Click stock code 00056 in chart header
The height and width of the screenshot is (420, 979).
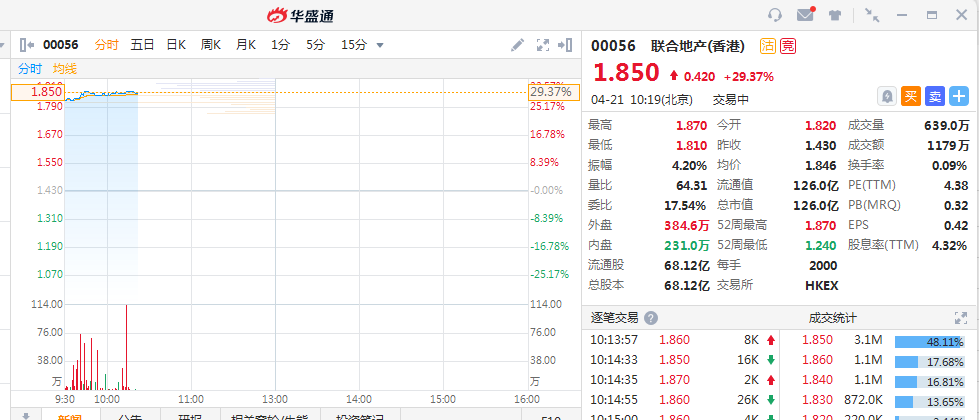[x=61, y=44]
